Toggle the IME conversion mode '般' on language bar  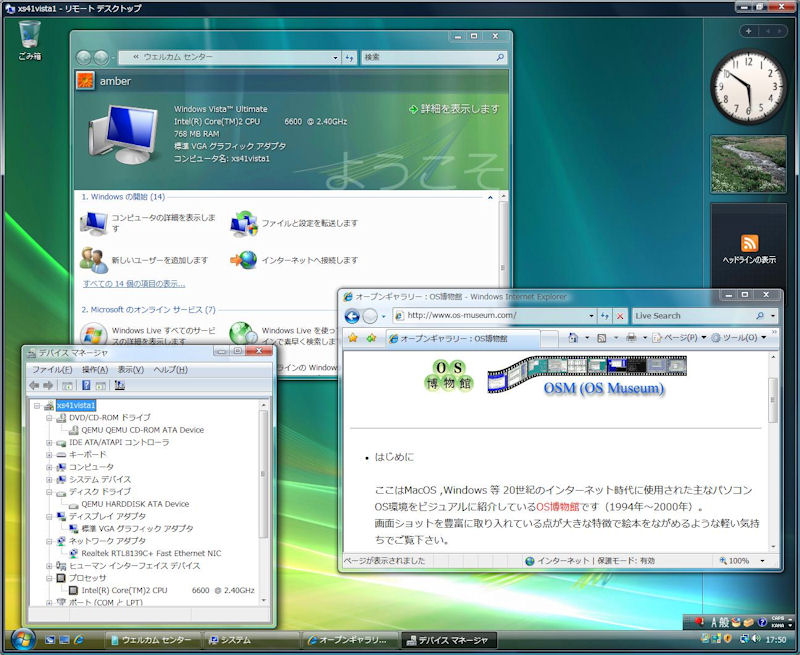724,622
